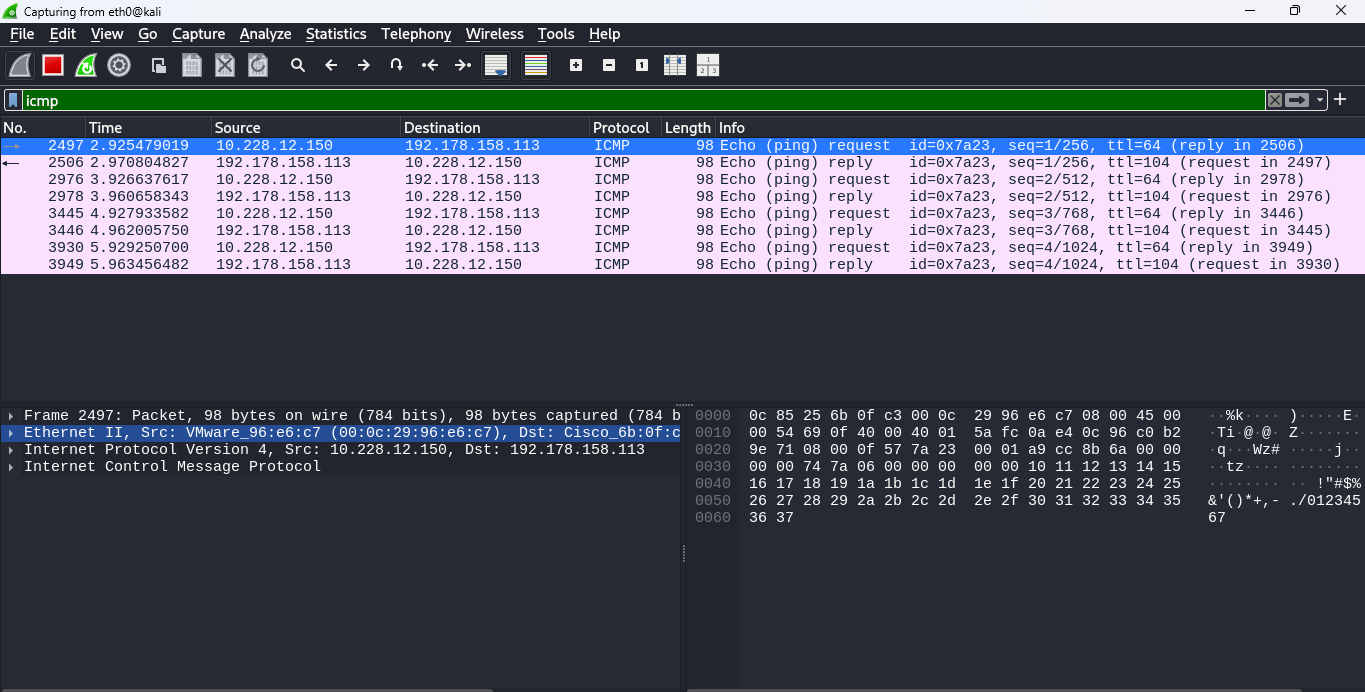The image size is (1365, 692).
Task: Open the Edit menu
Action: [x=63, y=34]
